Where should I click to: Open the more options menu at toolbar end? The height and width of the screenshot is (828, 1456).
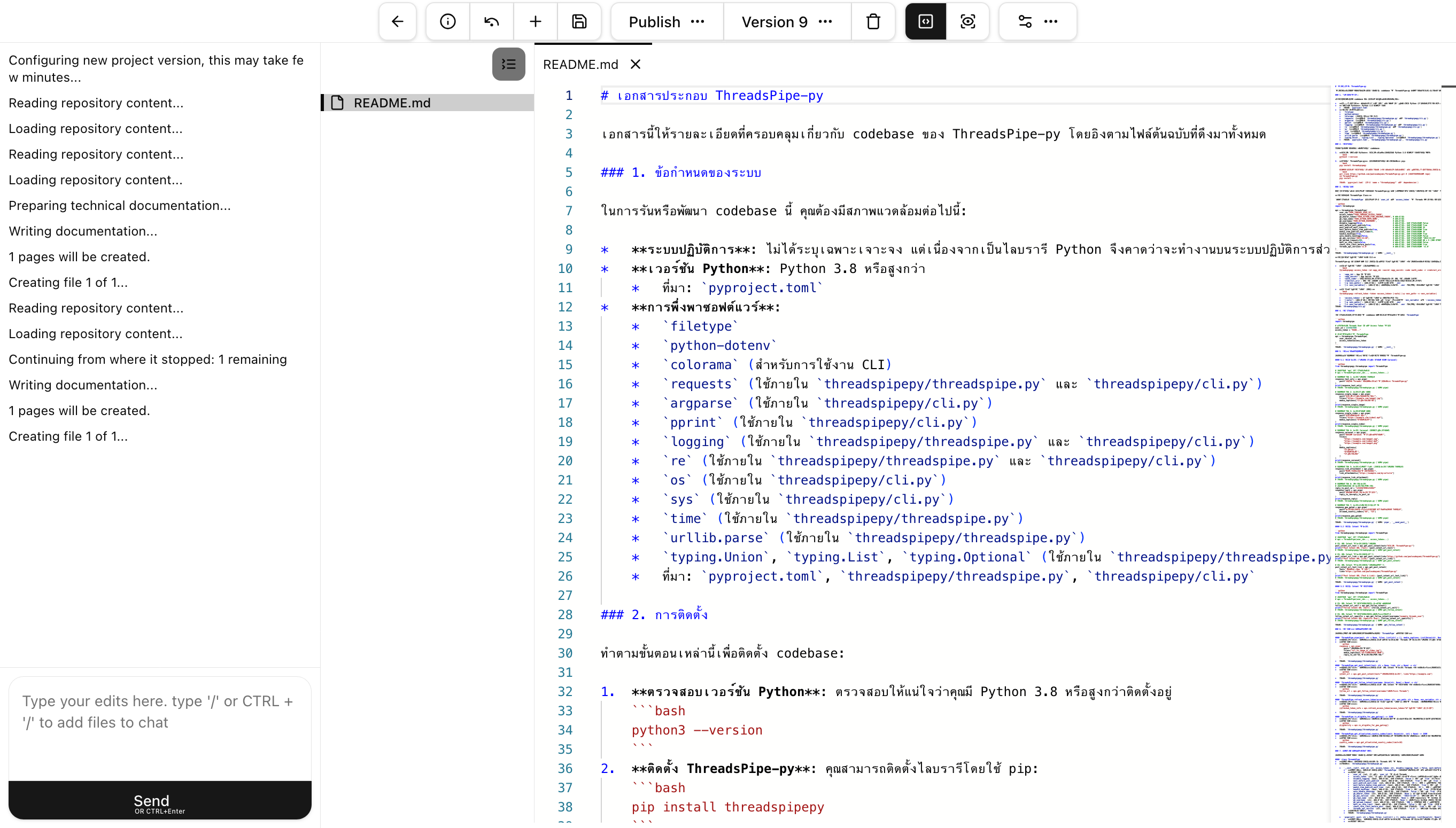click(x=1051, y=21)
